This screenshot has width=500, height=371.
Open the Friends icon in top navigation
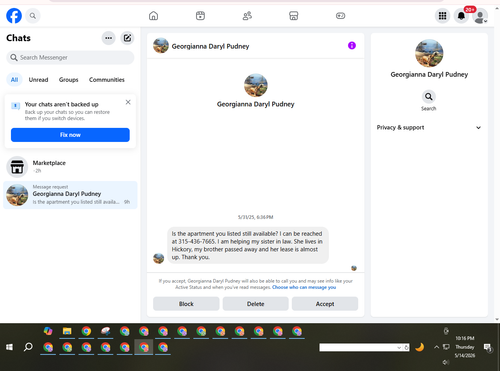(x=247, y=16)
